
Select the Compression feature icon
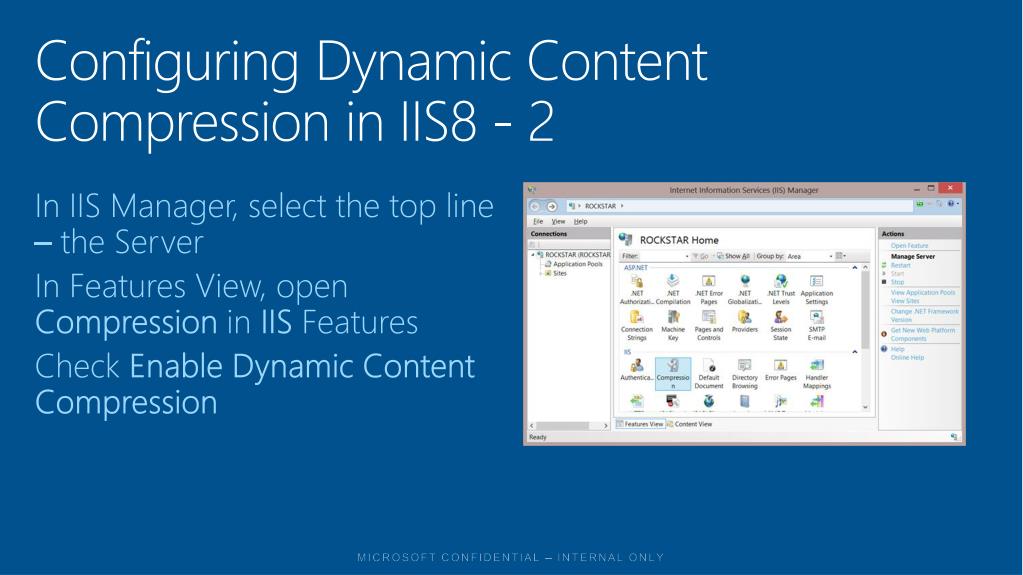(673, 374)
